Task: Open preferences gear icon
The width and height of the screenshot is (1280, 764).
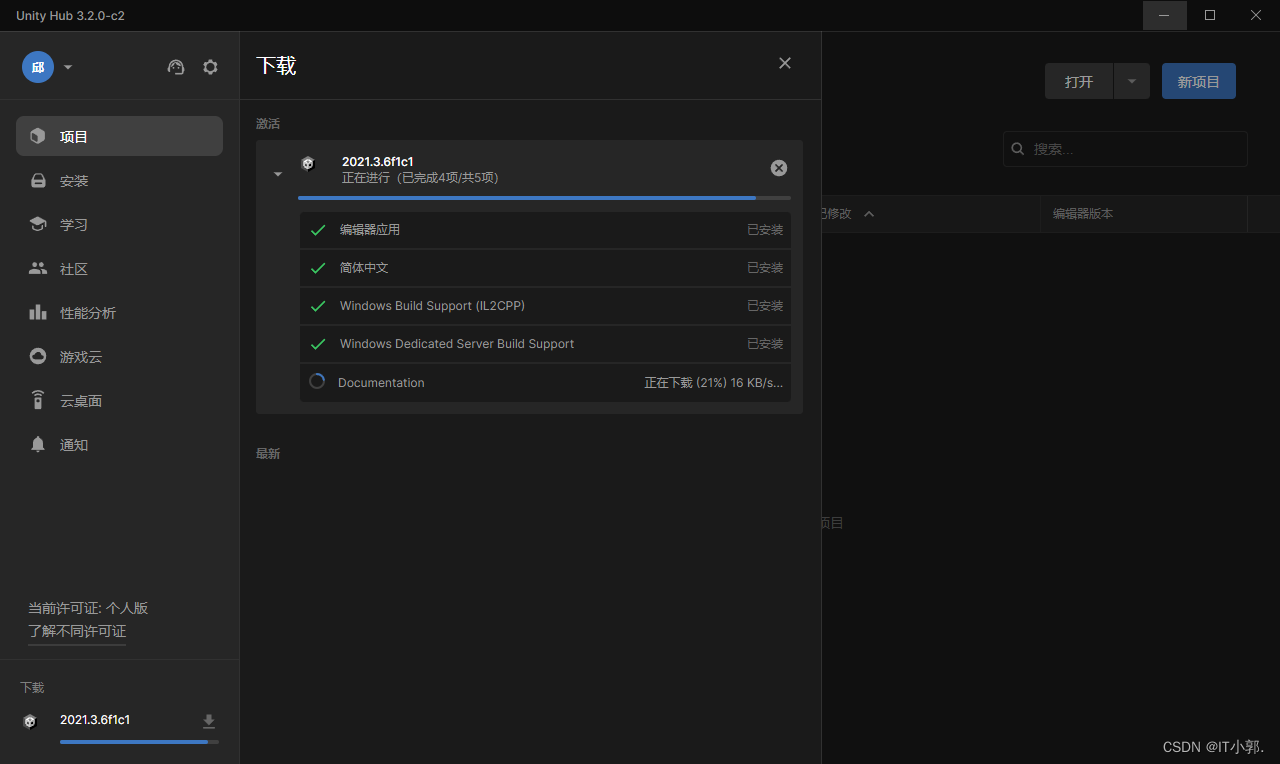Action: 210,67
